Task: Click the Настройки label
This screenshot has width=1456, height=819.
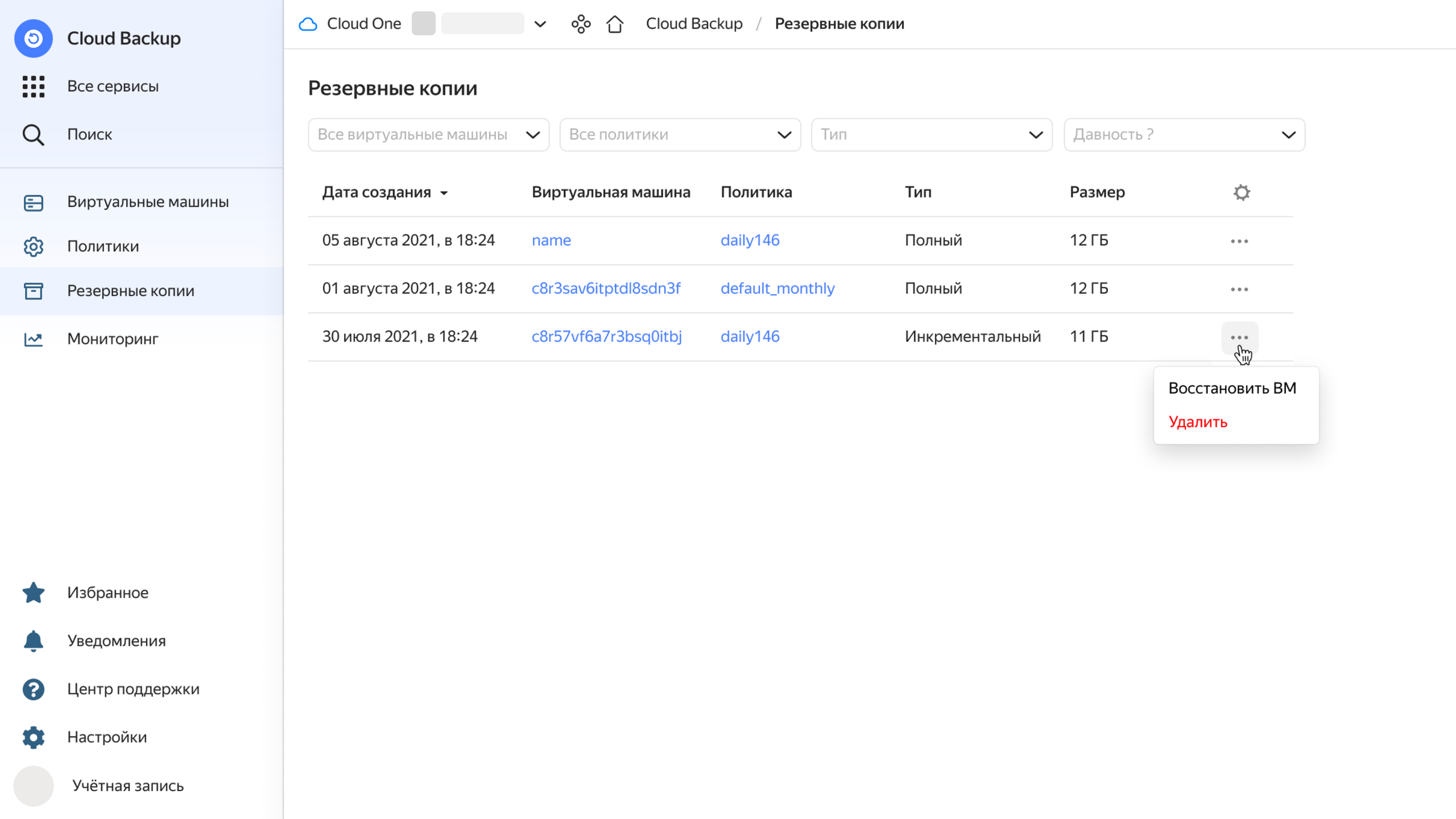Action: point(107,737)
